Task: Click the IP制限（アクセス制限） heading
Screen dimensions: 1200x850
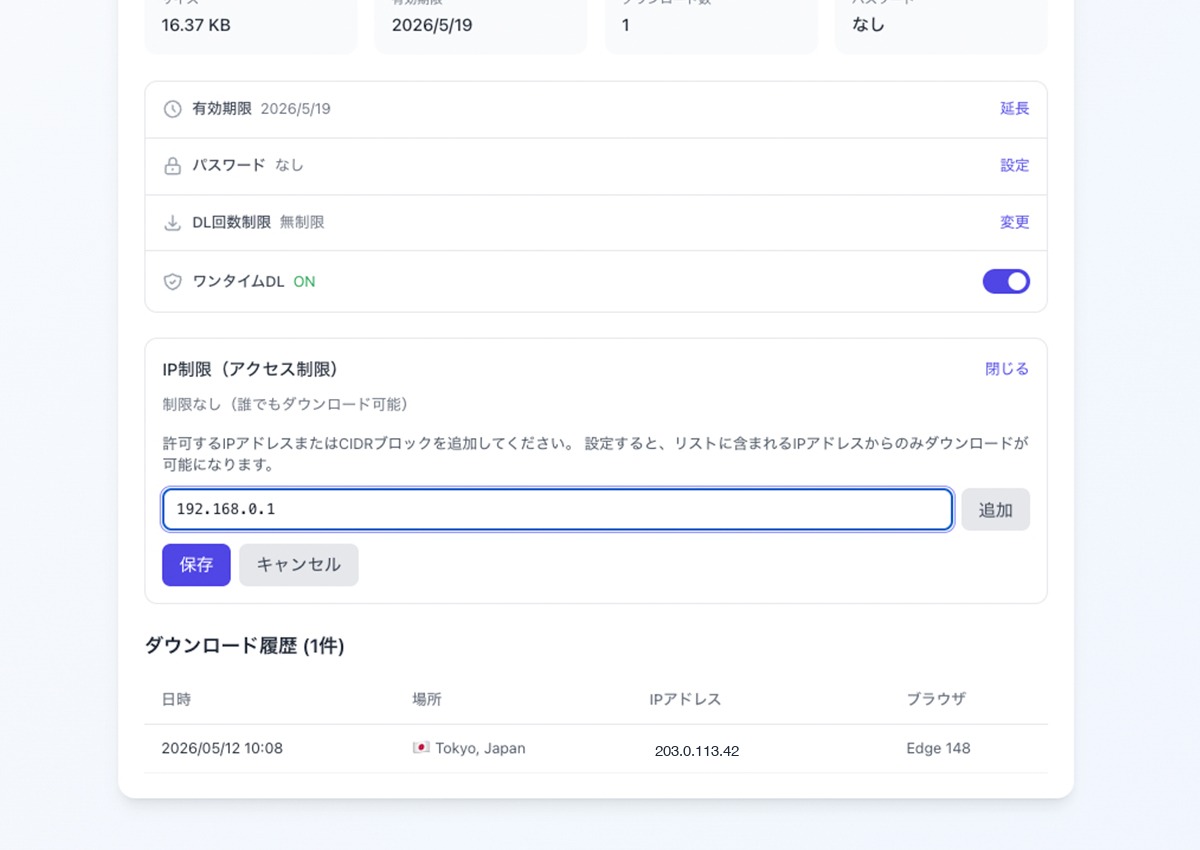Action: [x=251, y=369]
